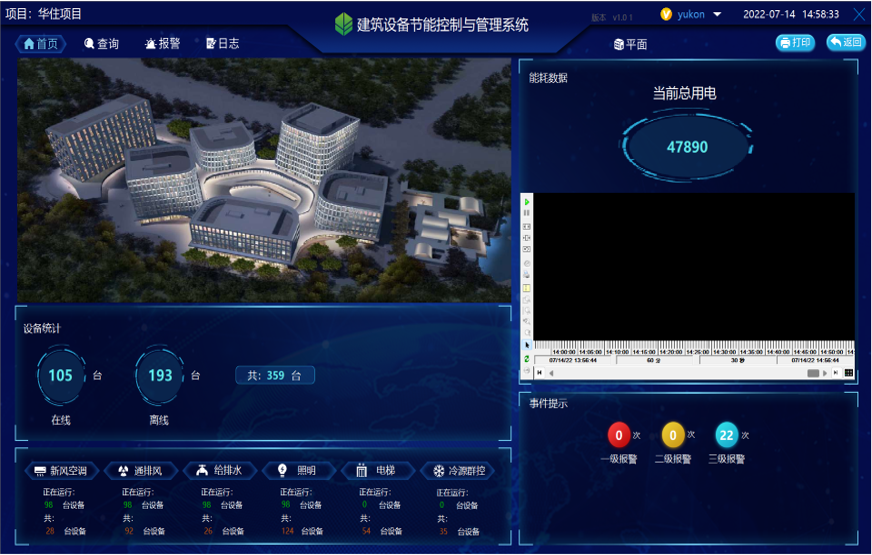Step the trend timeline backward

(x=551, y=373)
